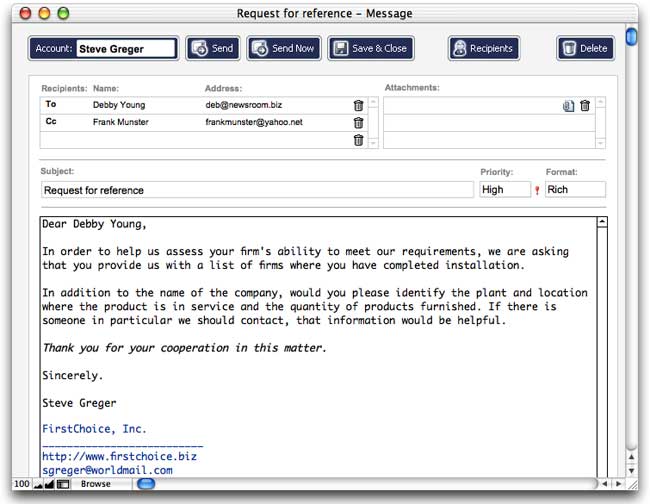Click the 100 zoom level box
The height and width of the screenshot is (504, 650).
[x=22, y=484]
